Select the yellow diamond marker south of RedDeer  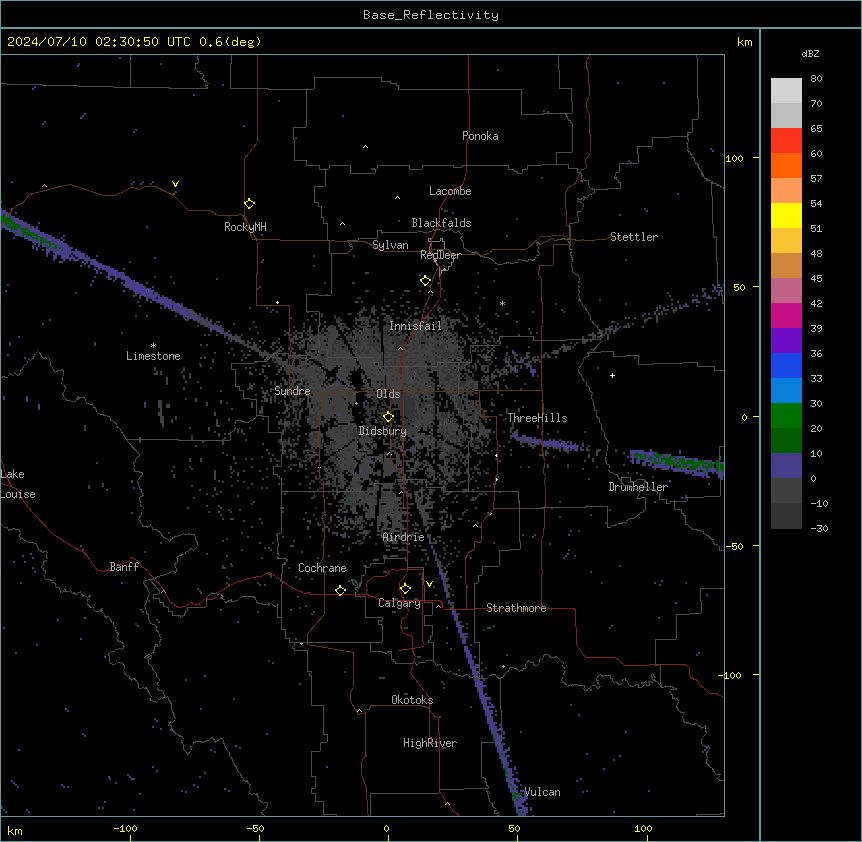pyautogui.click(x=425, y=280)
